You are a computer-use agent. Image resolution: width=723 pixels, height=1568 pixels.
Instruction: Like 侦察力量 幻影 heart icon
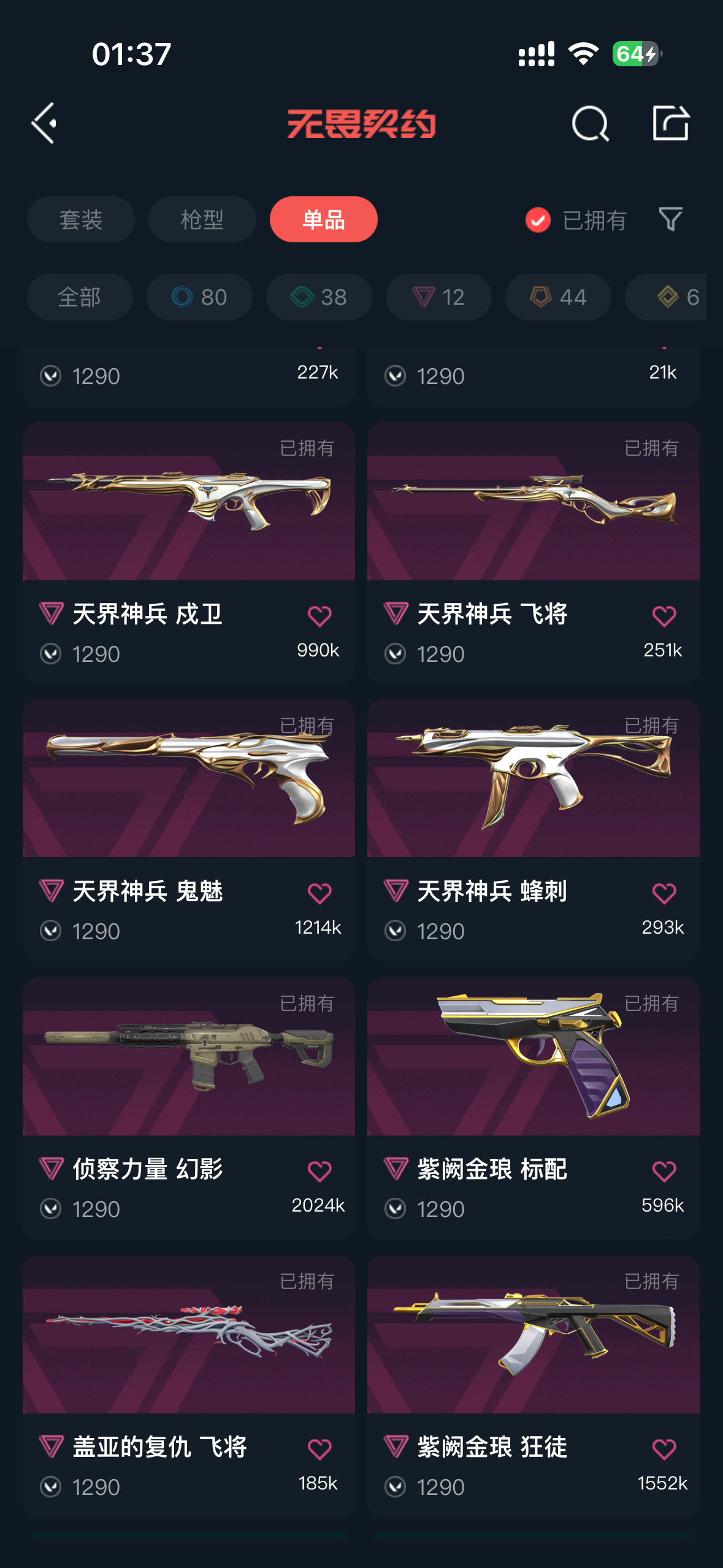click(319, 1171)
